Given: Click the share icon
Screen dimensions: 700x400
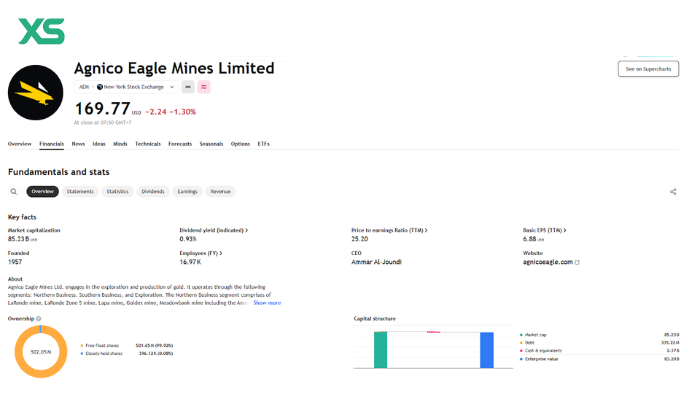Looking at the screenshot, I should [x=673, y=192].
